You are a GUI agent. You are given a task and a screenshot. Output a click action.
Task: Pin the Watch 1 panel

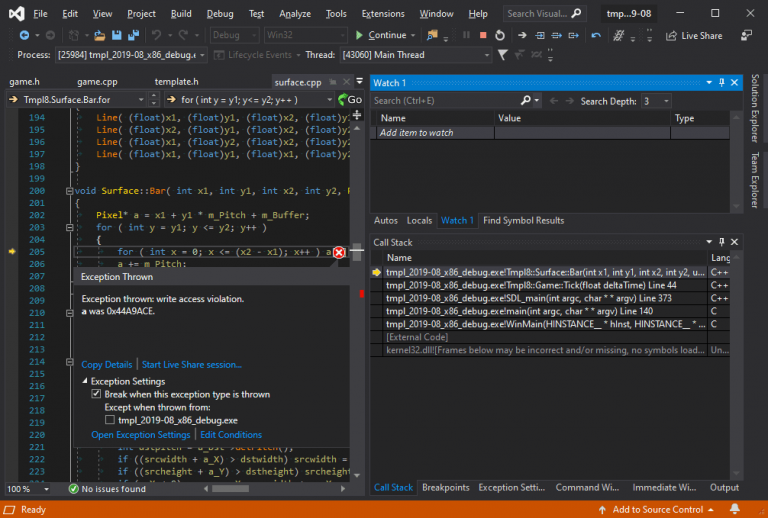pos(721,83)
